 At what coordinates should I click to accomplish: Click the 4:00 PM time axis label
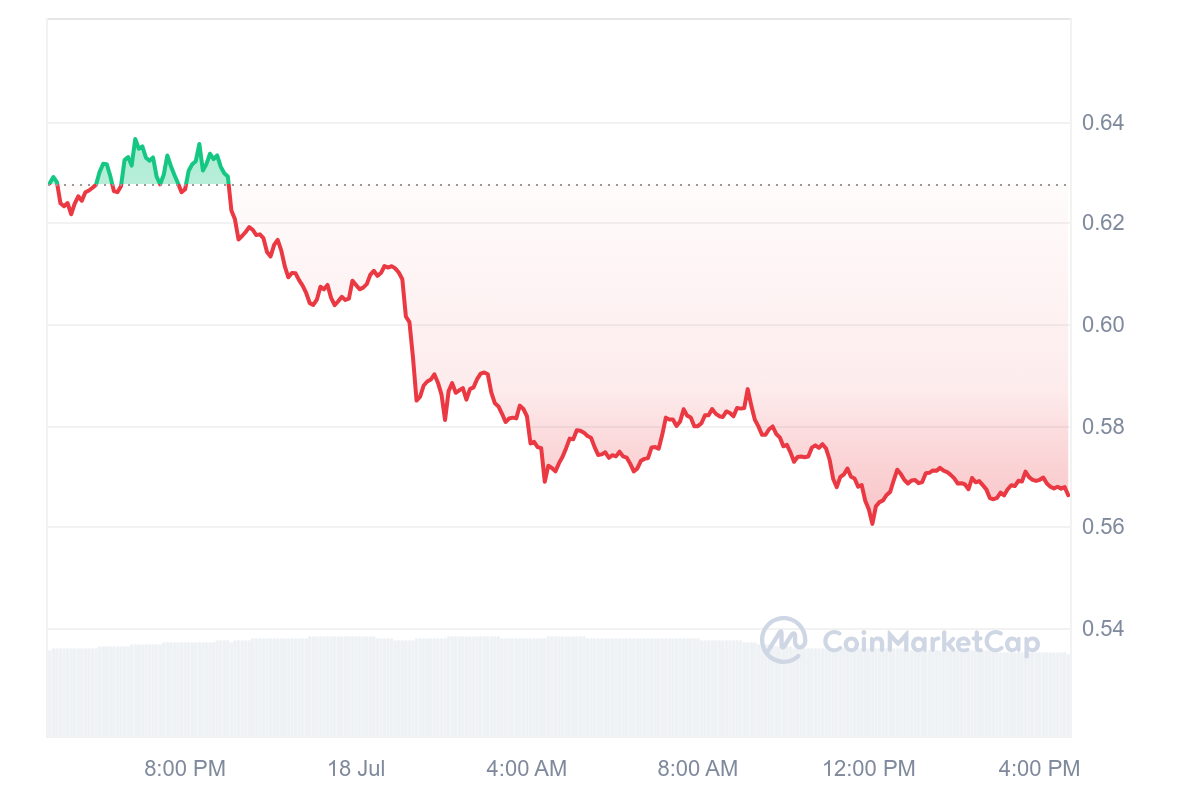(1039, 769)
